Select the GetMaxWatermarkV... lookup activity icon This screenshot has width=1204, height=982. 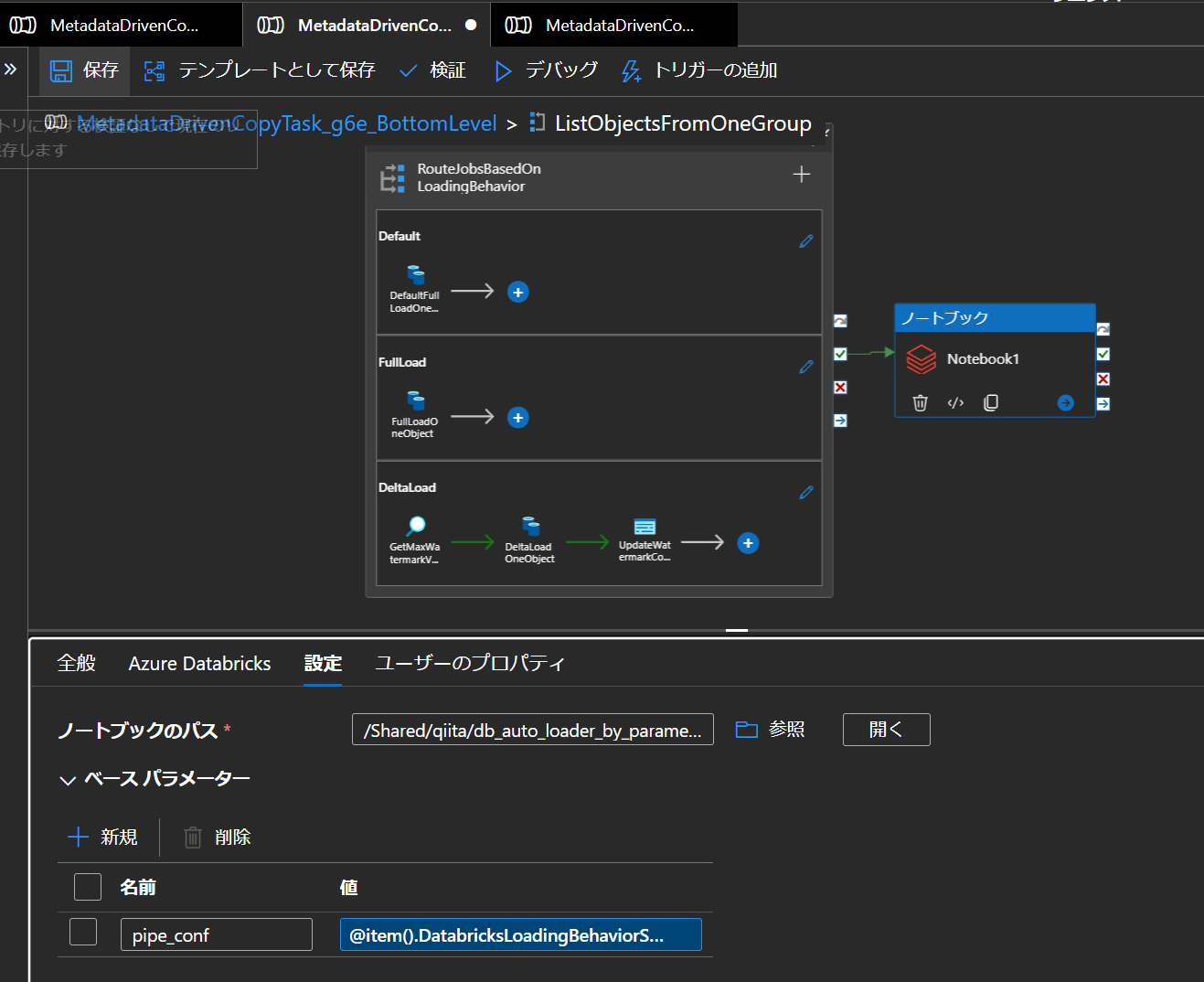coord(416,526)
